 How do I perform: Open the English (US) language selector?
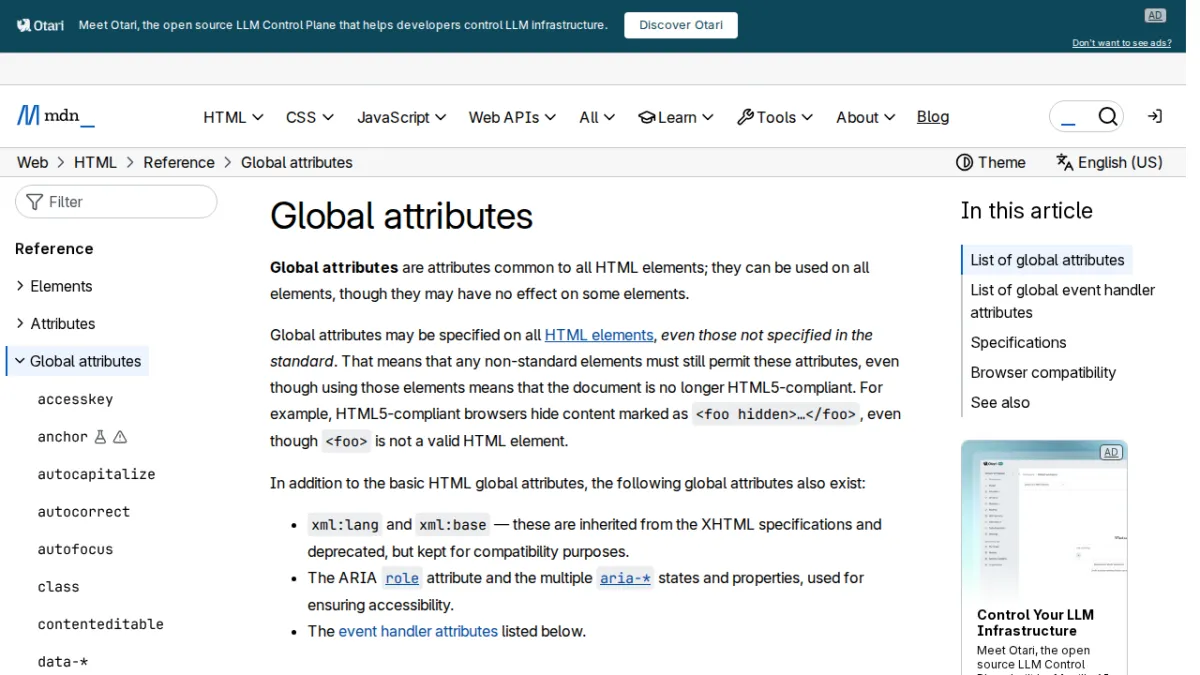tap(1109, 162)
